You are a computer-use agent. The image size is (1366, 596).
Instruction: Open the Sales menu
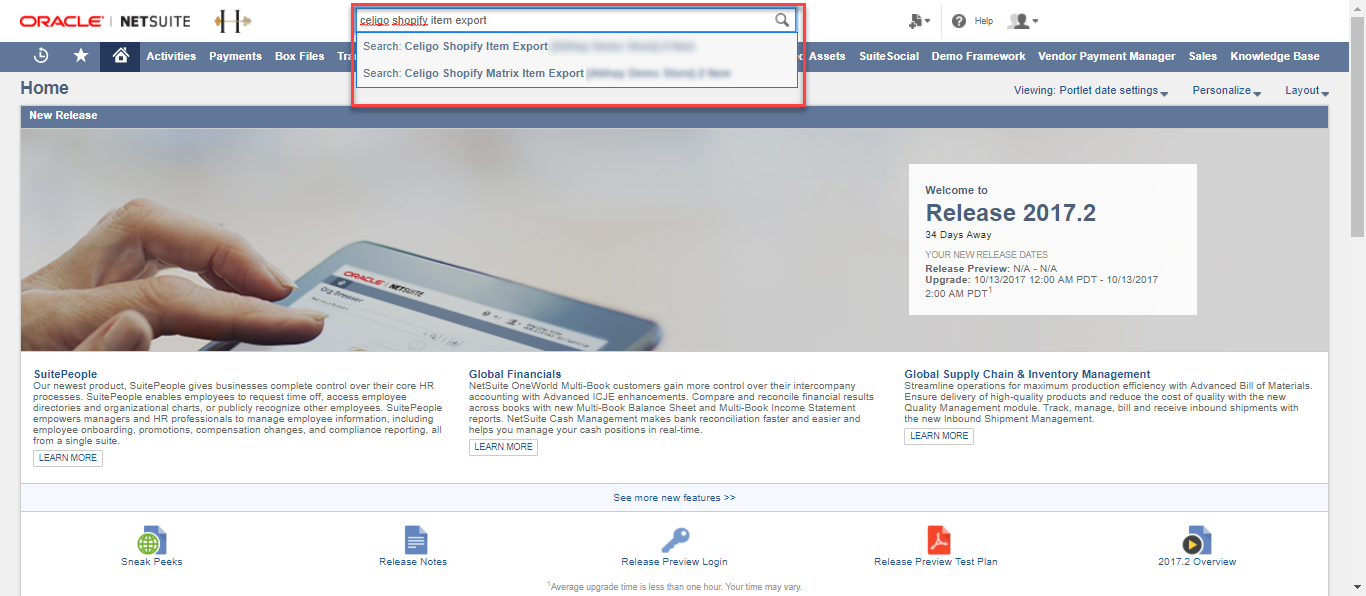[1203, 56]
